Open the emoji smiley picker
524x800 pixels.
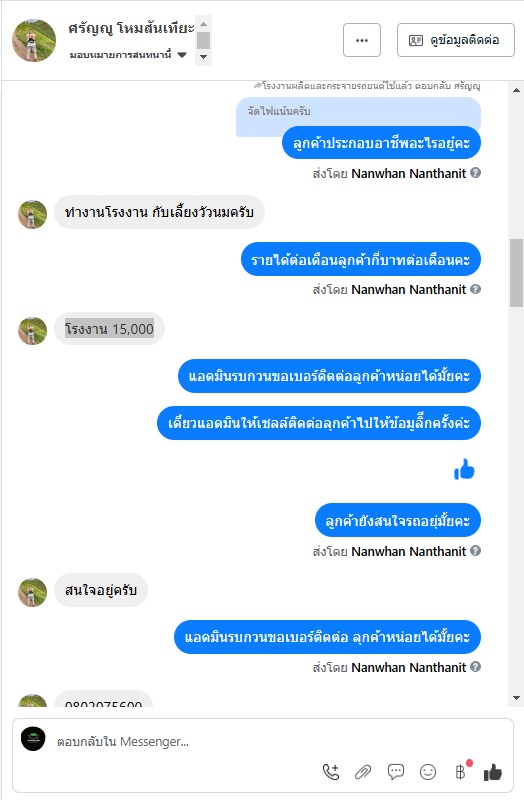click(428, 772)
